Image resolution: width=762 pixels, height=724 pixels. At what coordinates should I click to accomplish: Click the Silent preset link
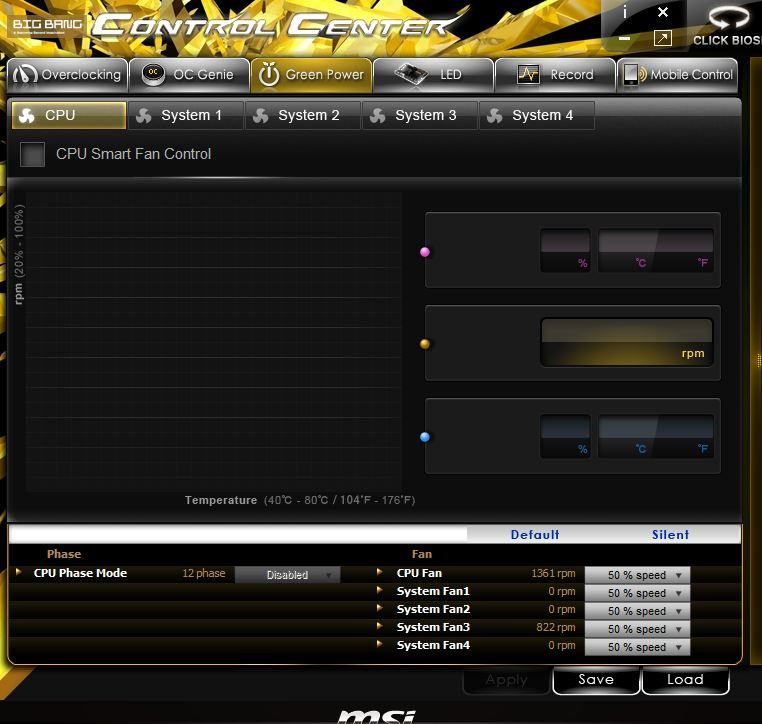670,534
